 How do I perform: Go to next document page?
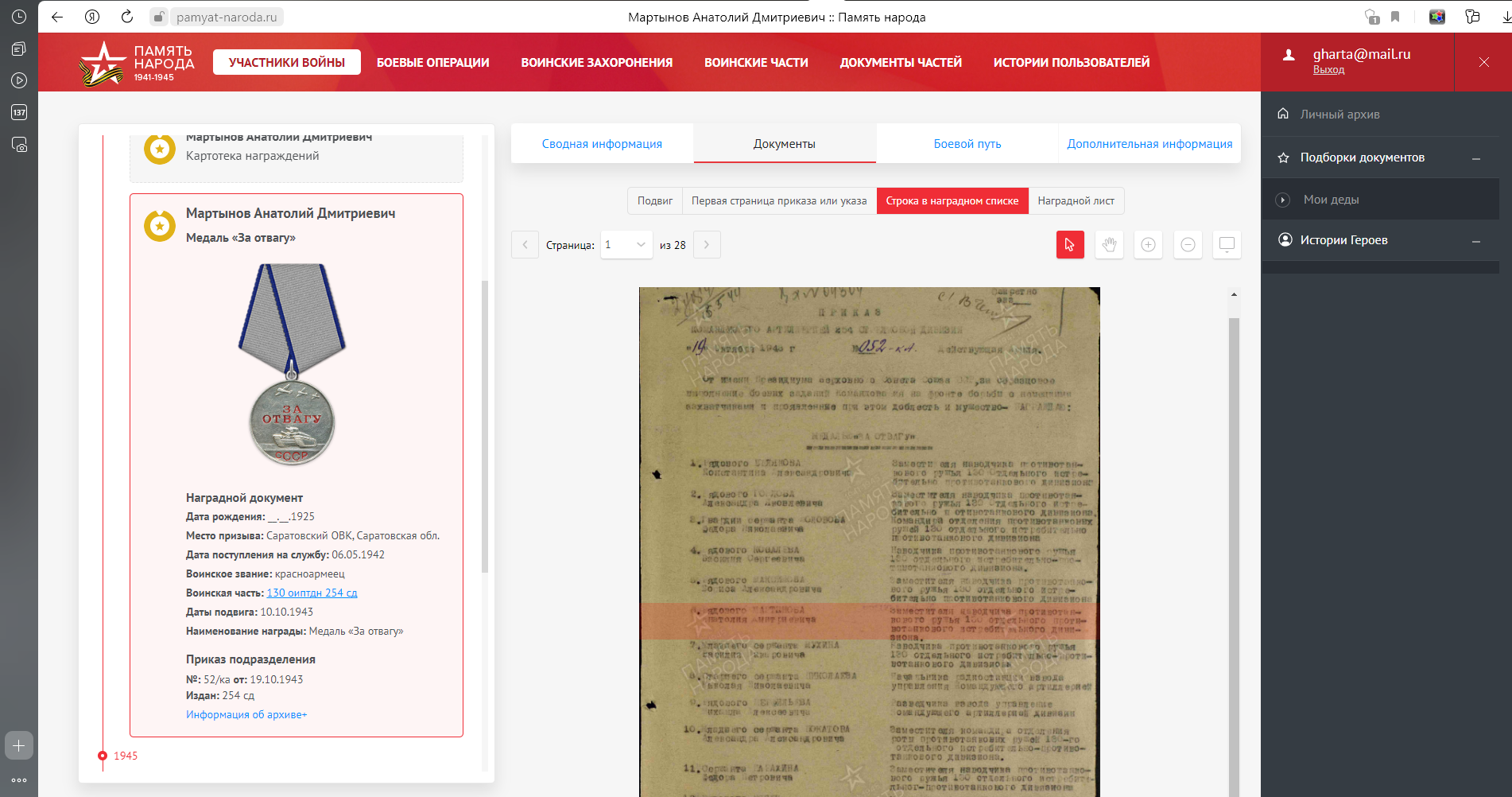[707, 245]
